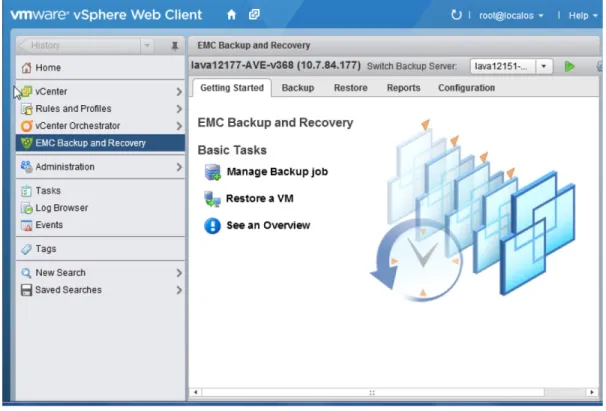The height and width of the screenshot is (411, 606).
Task: Switch to the Reports tab
Action: click(403, 88)
